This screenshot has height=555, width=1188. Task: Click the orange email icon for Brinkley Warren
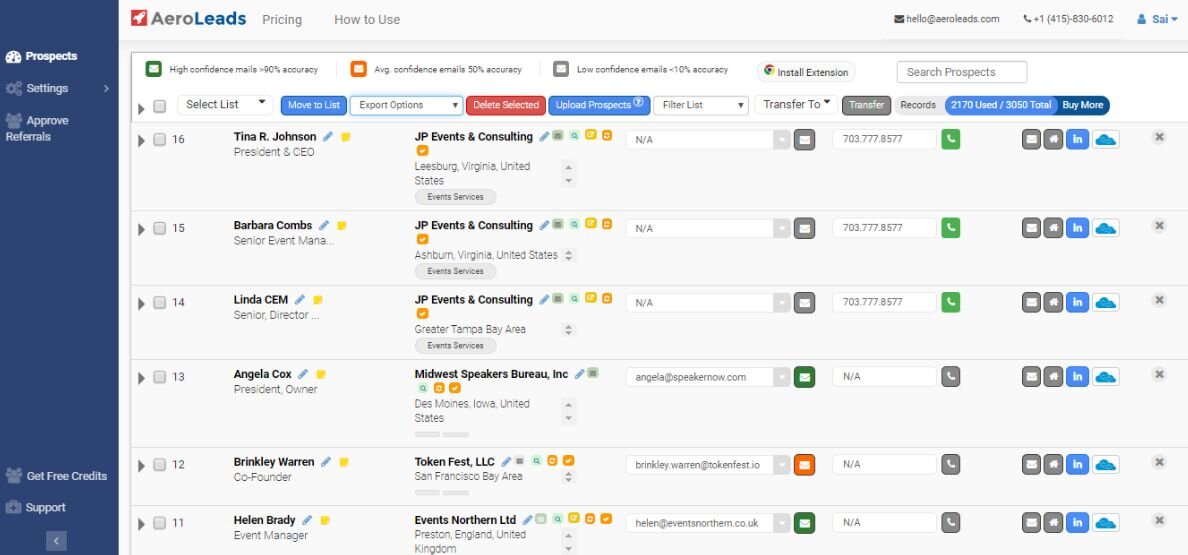804,464
